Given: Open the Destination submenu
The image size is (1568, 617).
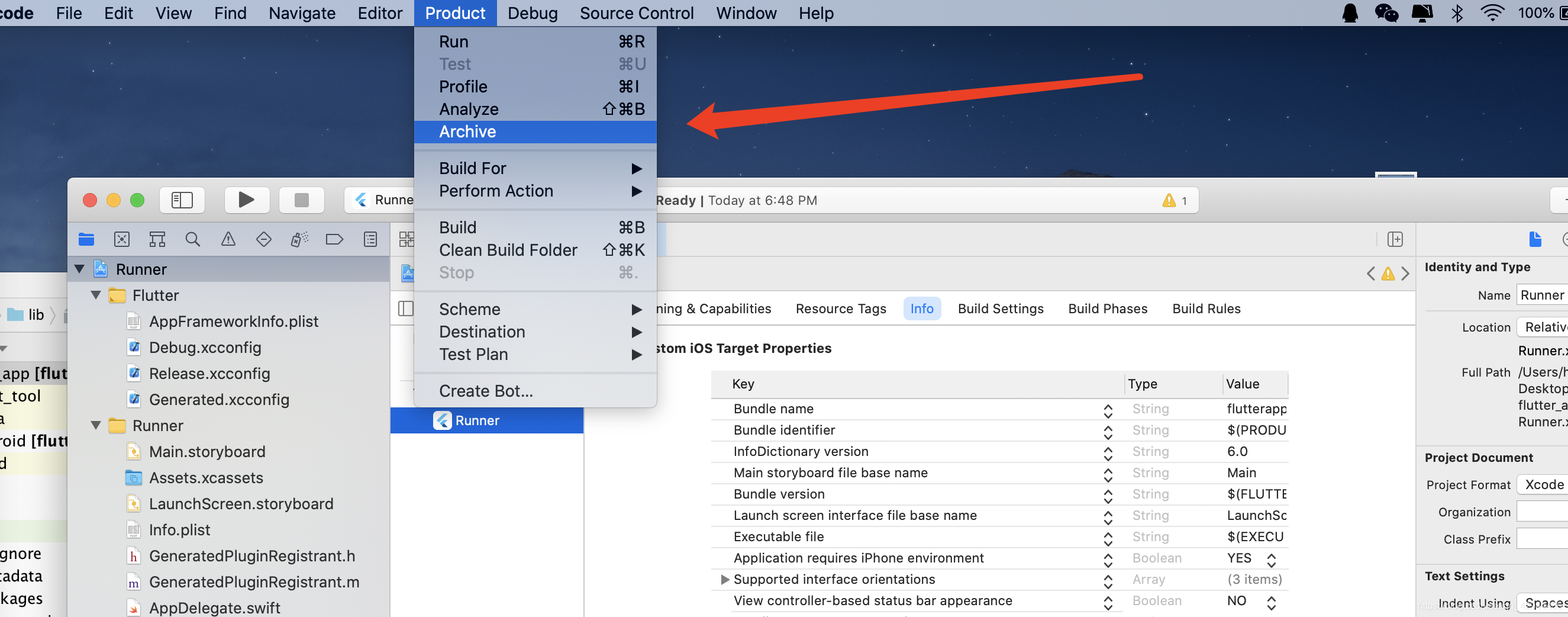Looking at the screenshot, I should [x=535, y=332].
